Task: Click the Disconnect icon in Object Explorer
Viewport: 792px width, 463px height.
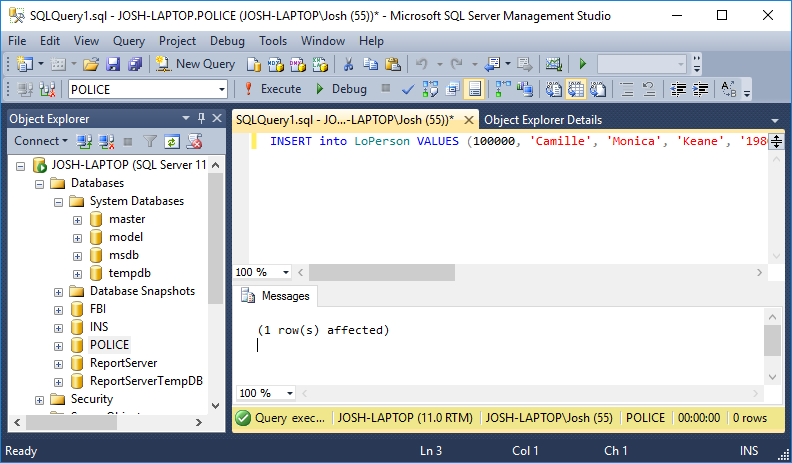Action: coord(106,141)
